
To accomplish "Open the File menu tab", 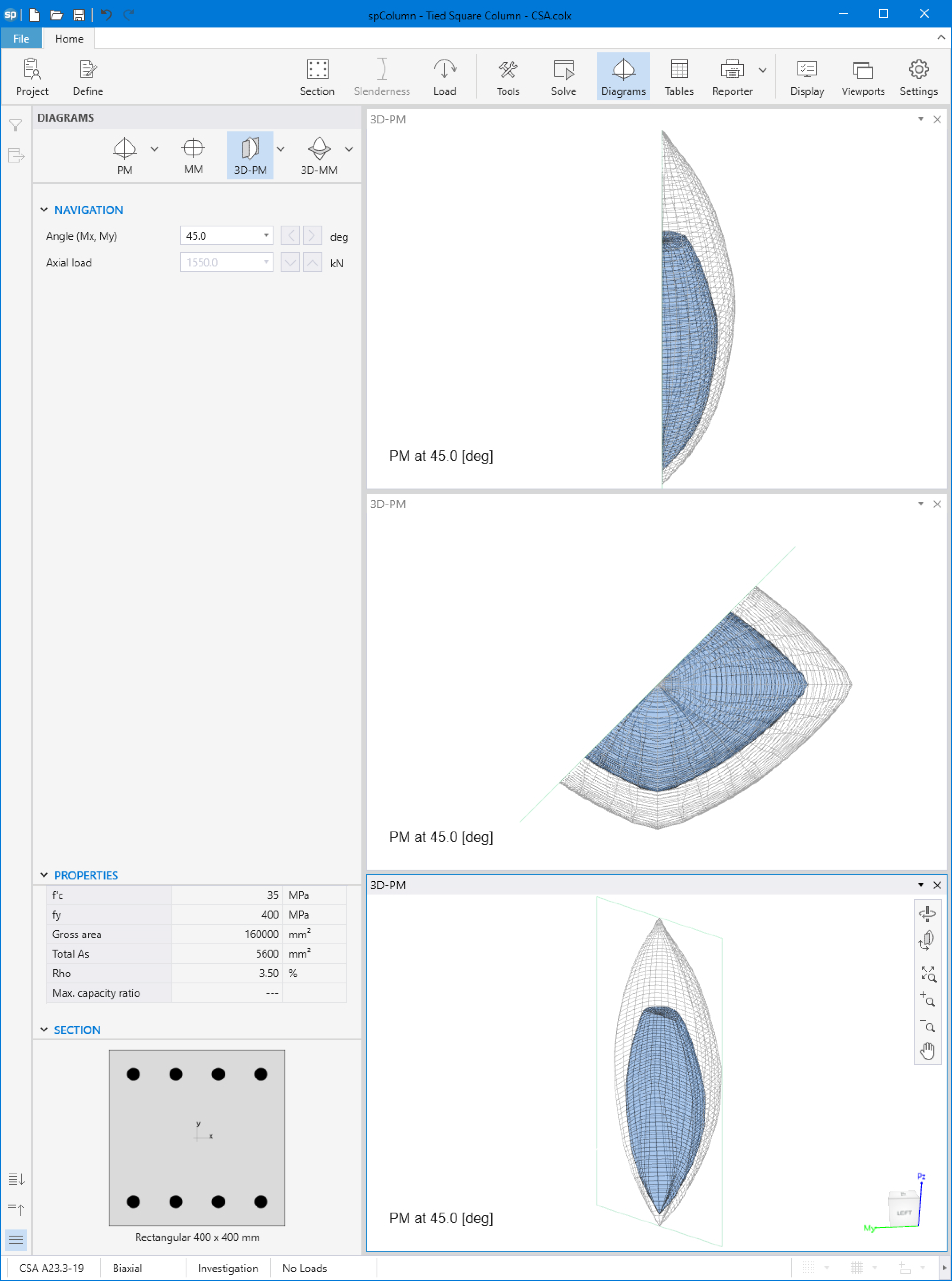I will (21, 39).
